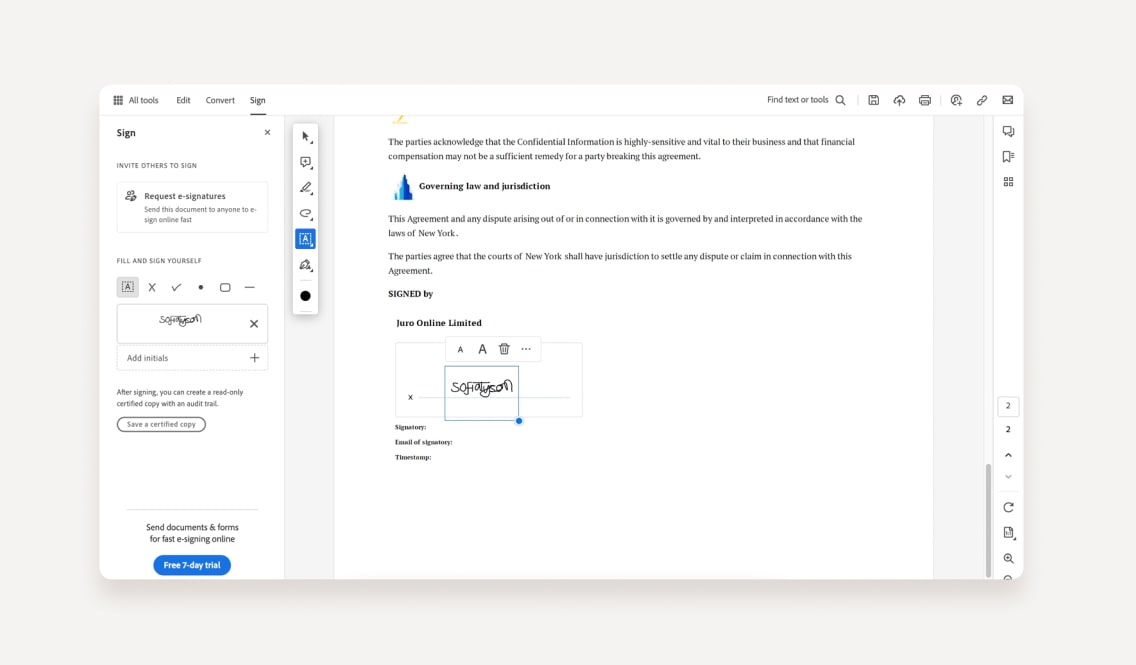Start the Free 7-day trial
This screenshot has height=665, width=1136.
pyautogui.click(x=192, y=565)
